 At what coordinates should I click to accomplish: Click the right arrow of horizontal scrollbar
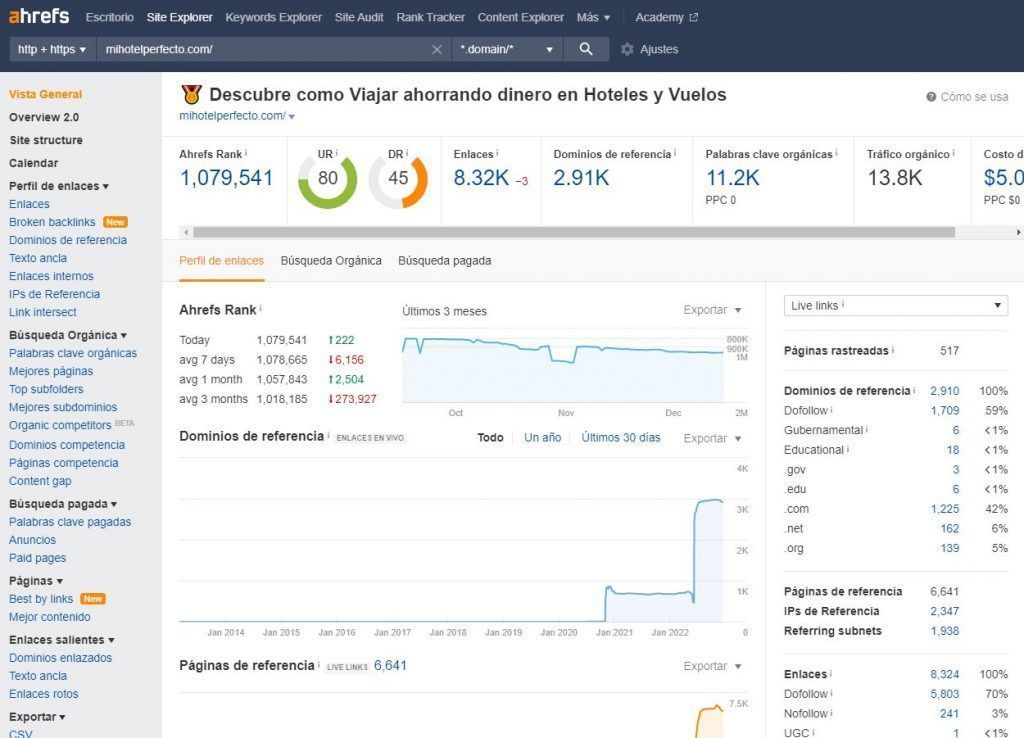click(1018, 232)
